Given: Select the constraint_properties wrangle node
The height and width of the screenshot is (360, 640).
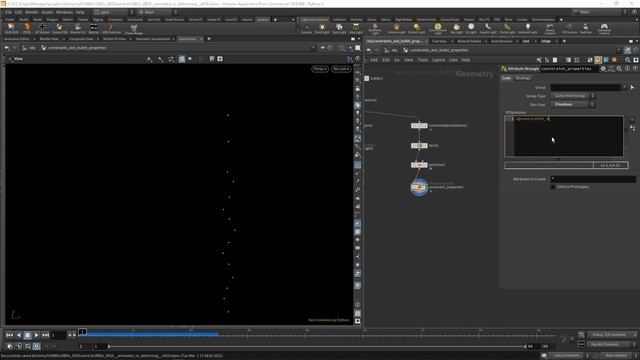Looking at the screenshot, I should pos(419,187).
